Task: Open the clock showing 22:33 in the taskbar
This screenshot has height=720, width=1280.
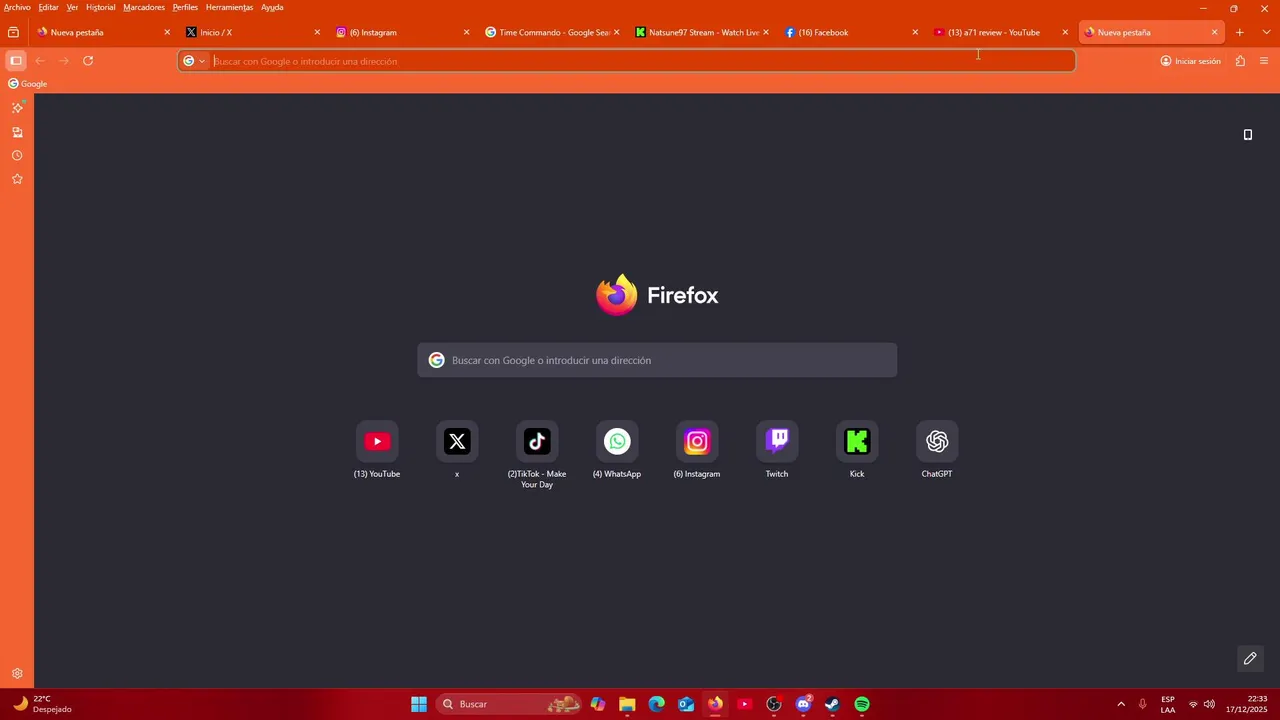Action: coord(1246,704)
